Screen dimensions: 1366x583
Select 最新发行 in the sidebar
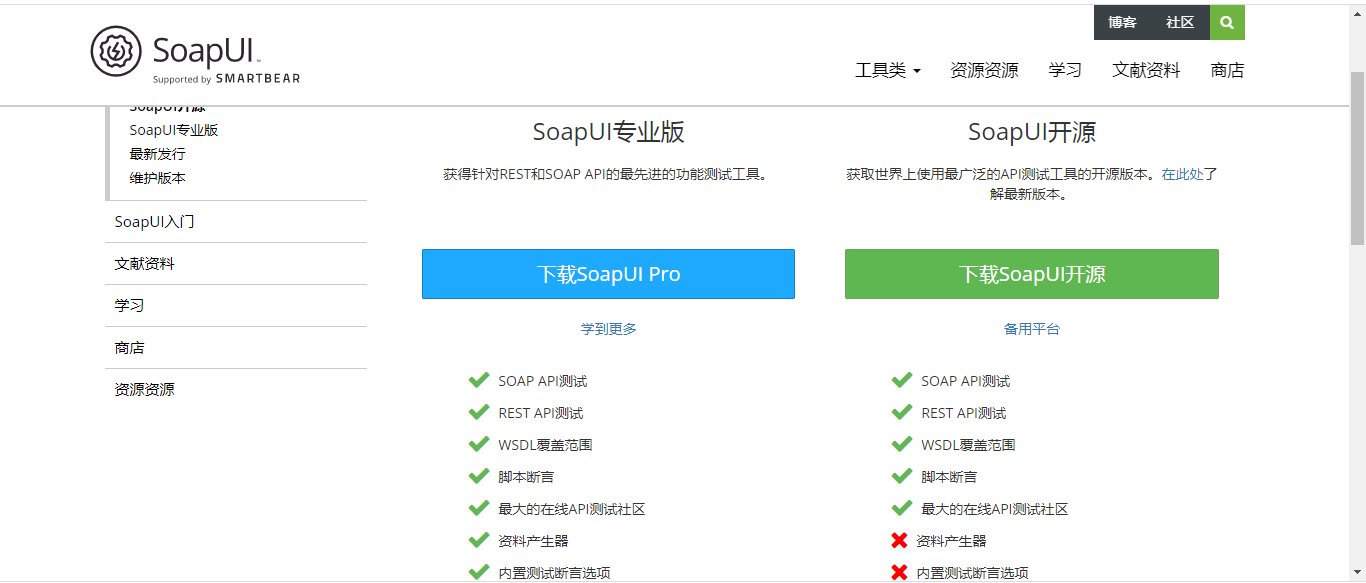pos(157,154)
